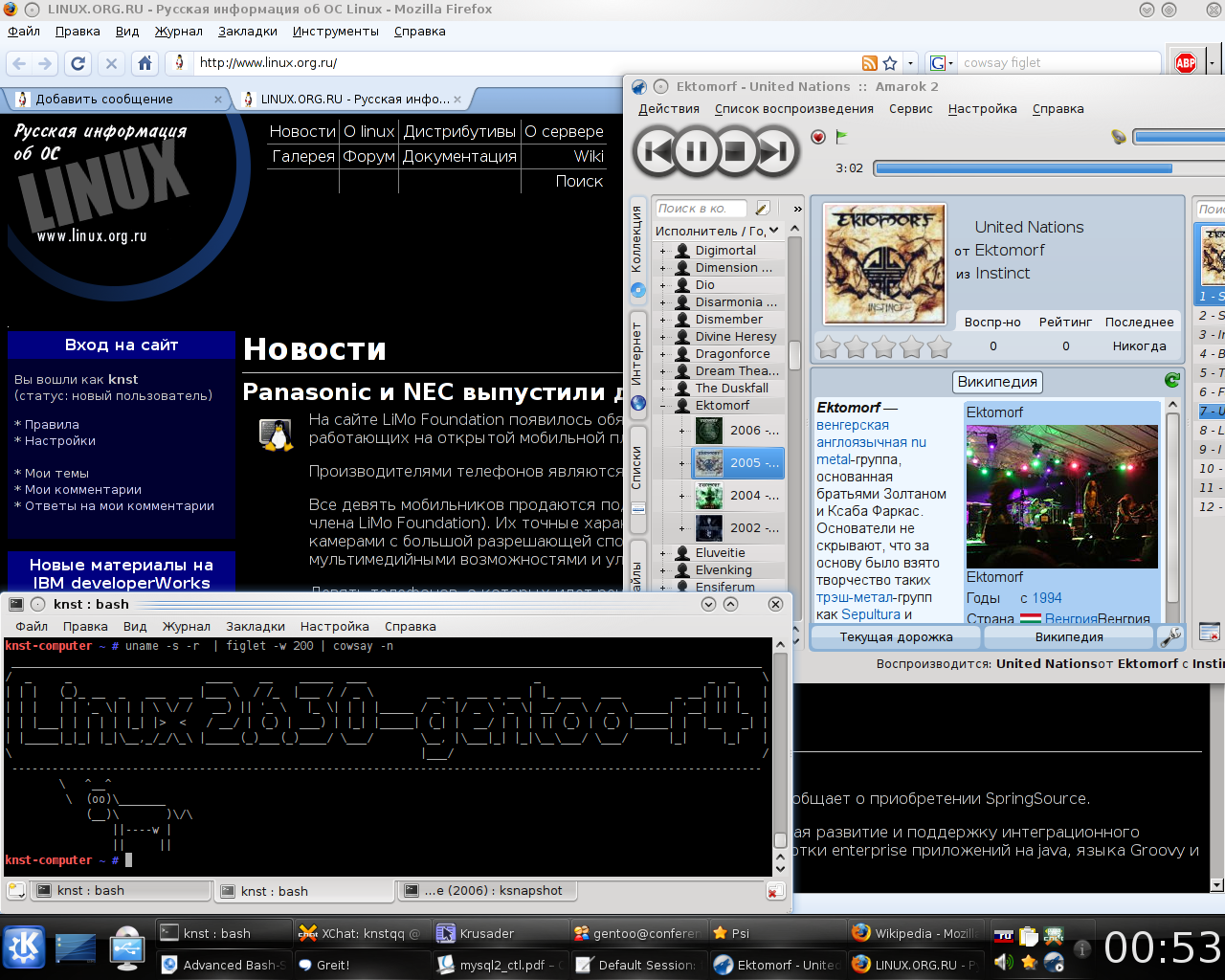Click the Sepultura link in Wikipedia applet
The width and height of the screenshot is (1225, 980).
tap(871, 614)
